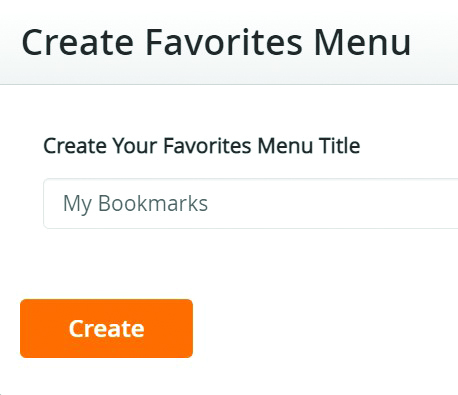Click the left edge of the title input box
The width and height of the screenshot is (458, 395).
[x=48, y=203]
